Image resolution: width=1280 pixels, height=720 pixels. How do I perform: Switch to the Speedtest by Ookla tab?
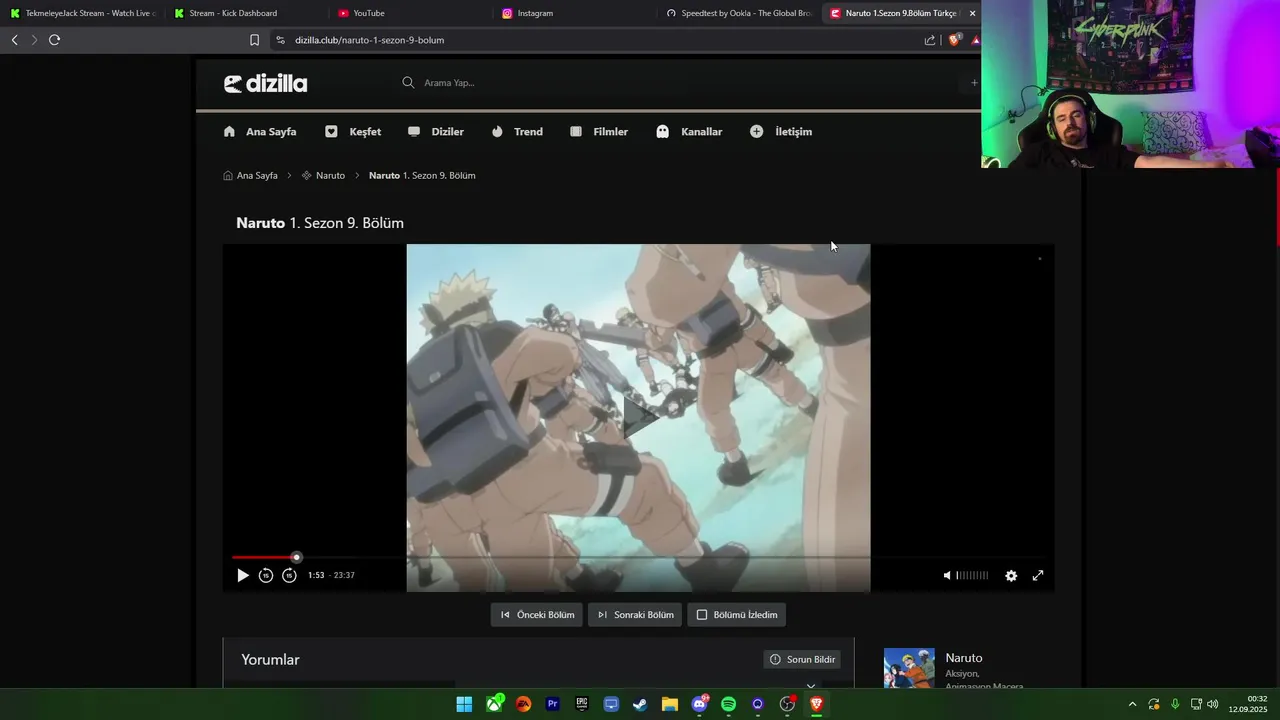(x=738, y=13)
